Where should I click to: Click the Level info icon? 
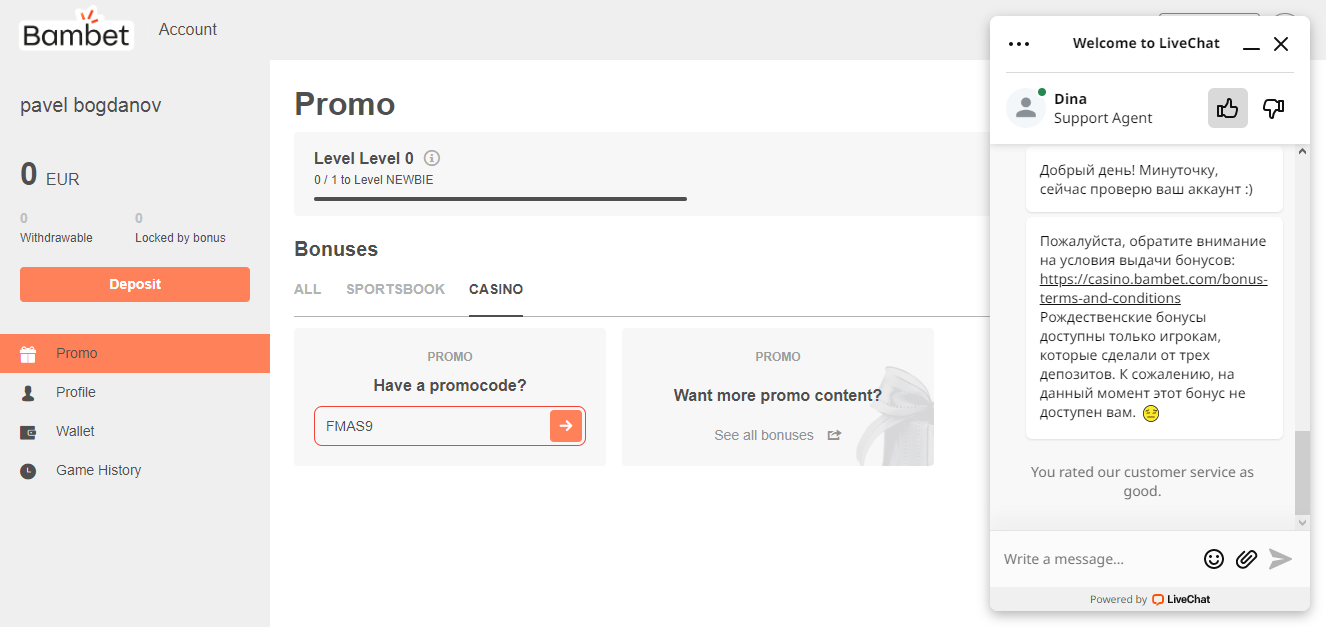[432, 158]
